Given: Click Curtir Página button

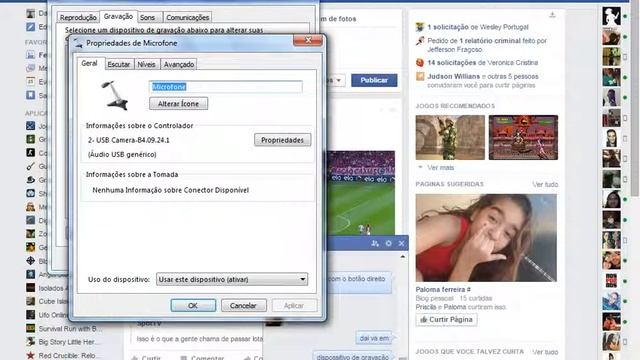Looking at the screenshot, I should click(x=446, y=320).
